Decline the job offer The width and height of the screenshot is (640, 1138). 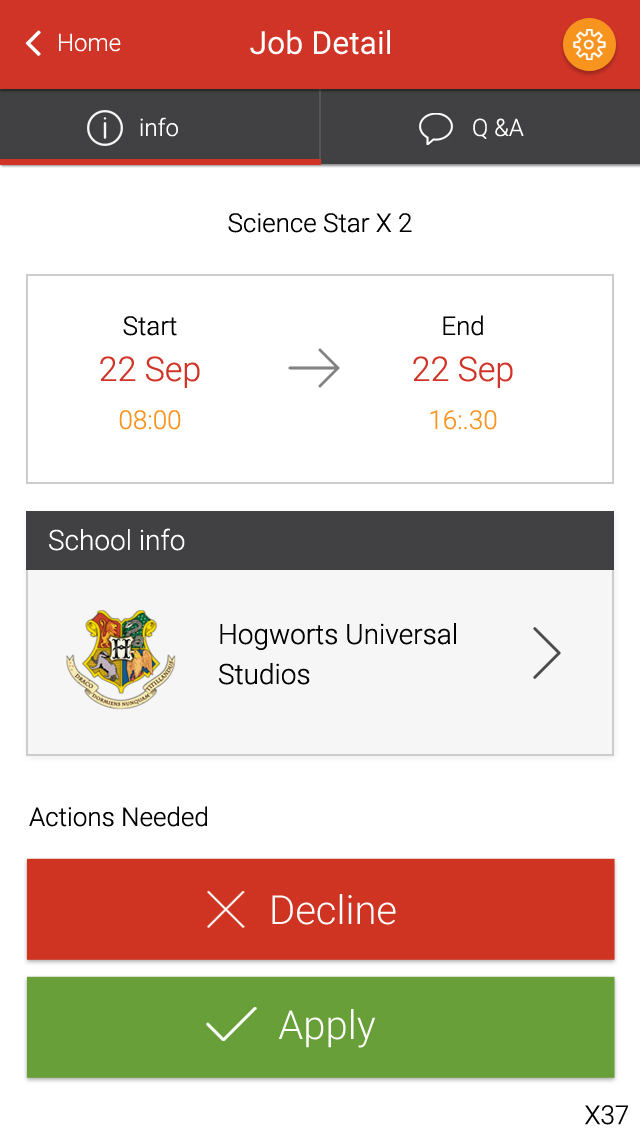pos(321,909)
